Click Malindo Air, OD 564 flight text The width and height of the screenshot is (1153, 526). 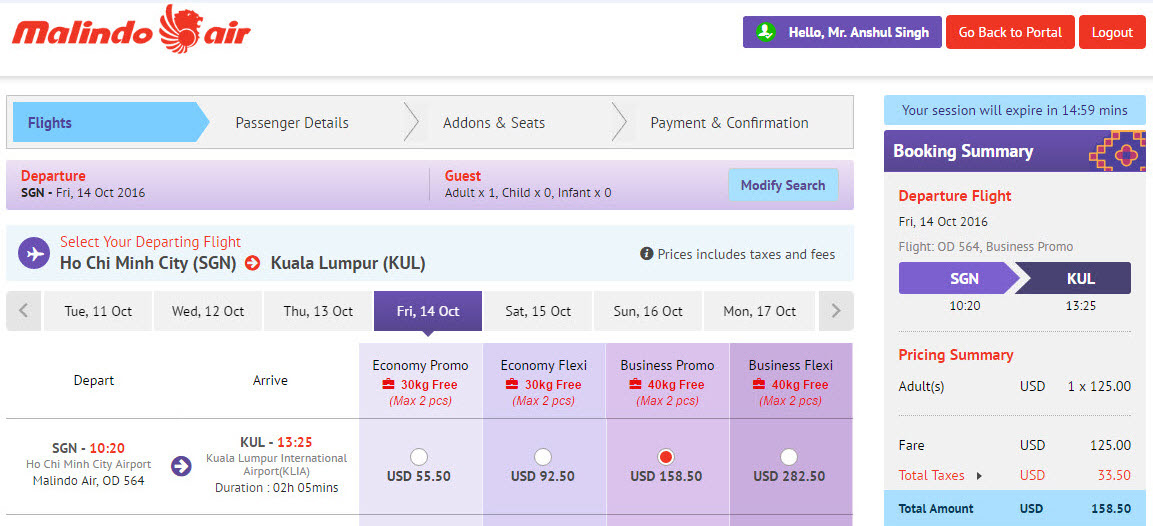coord(88,480)
